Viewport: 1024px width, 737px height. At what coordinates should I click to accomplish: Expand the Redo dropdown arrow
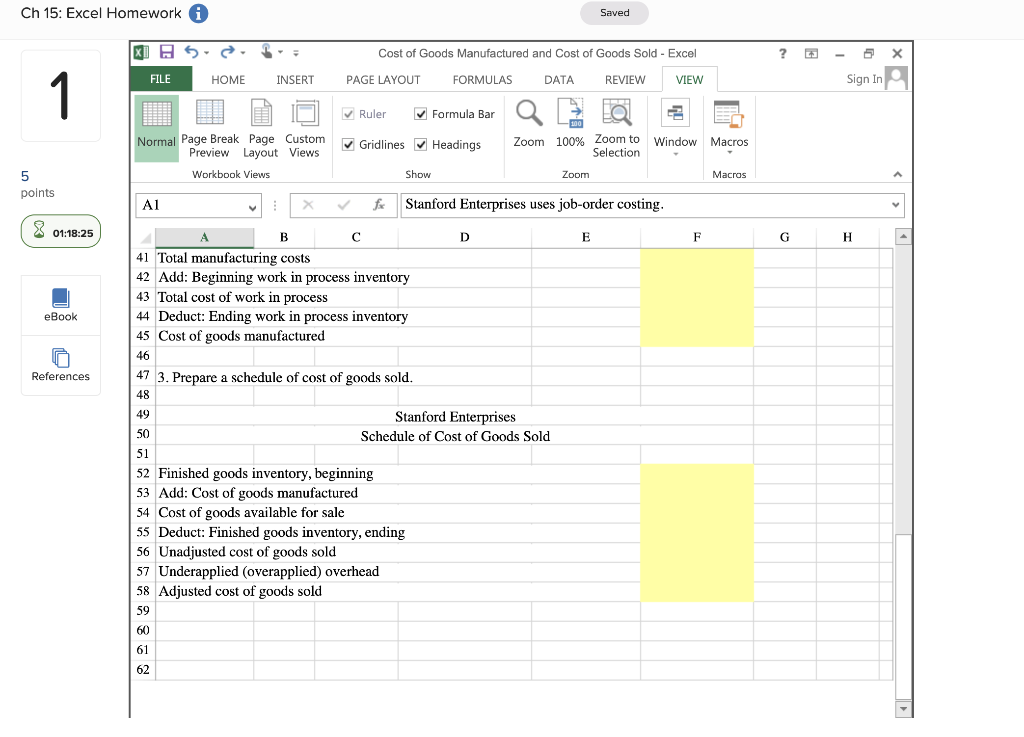[x=243, y=52]
